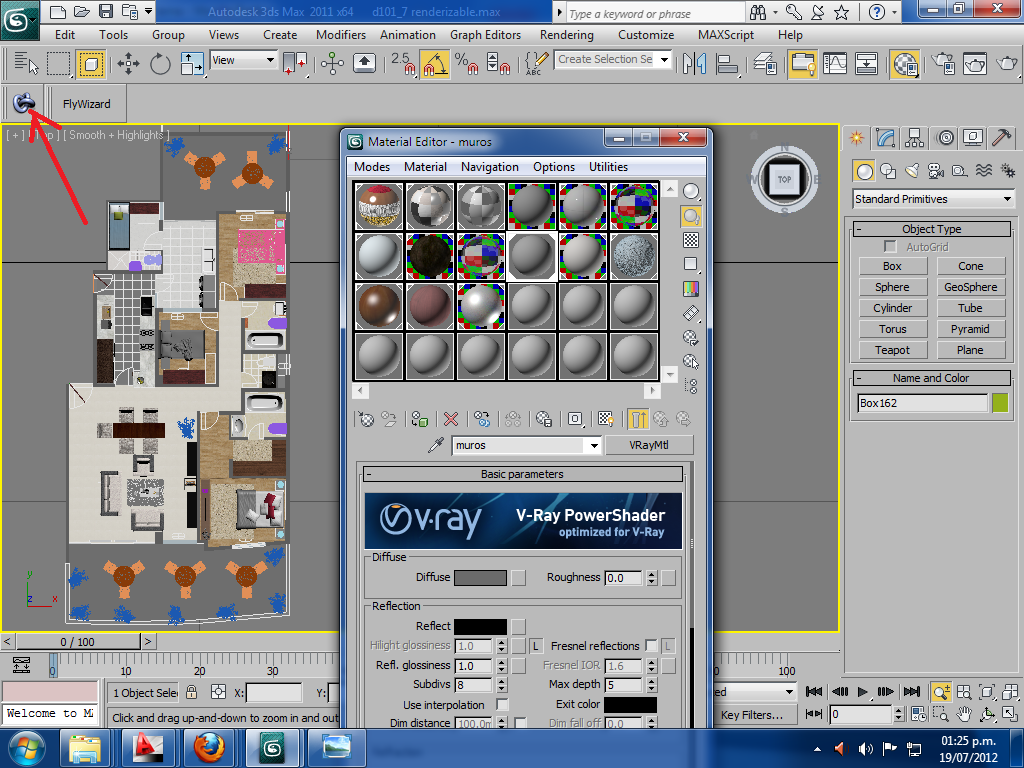Image resolution: width=1024 pixels, height=768 pixels.
Task: Open Material Editor Utilities menu
Action: coord(608,167)
